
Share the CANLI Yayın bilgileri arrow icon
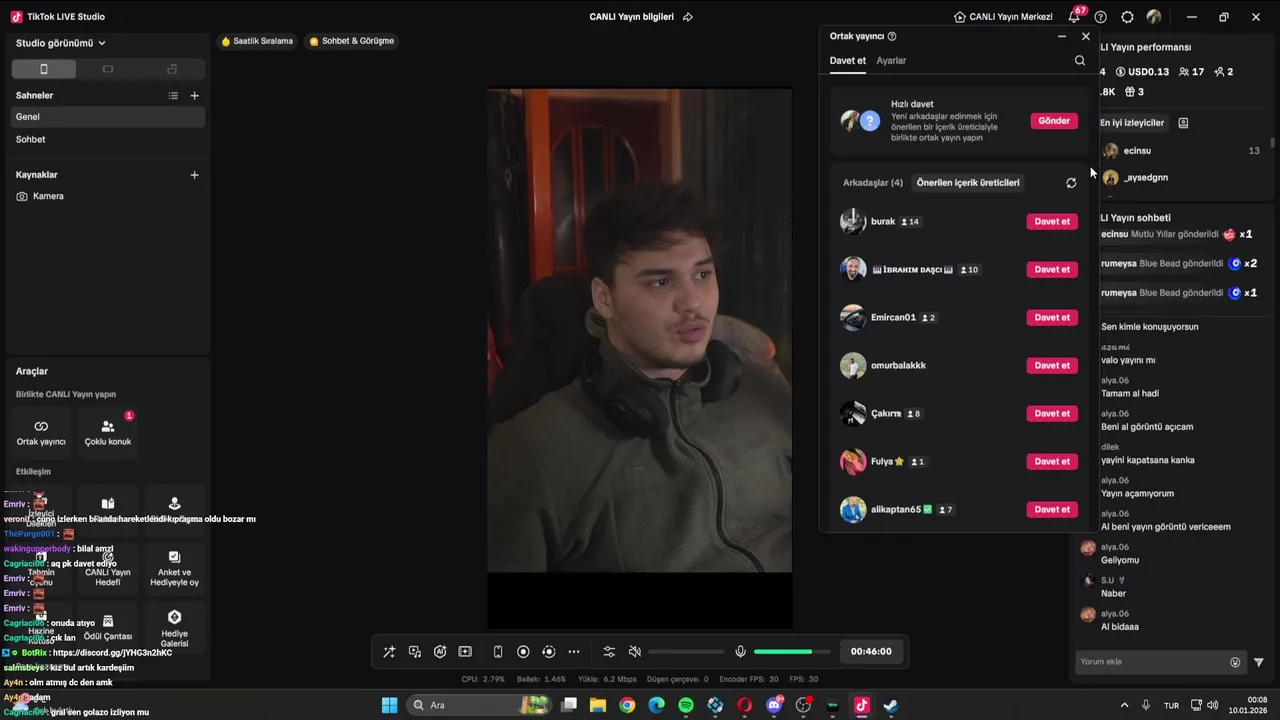(x=688, y=17)
